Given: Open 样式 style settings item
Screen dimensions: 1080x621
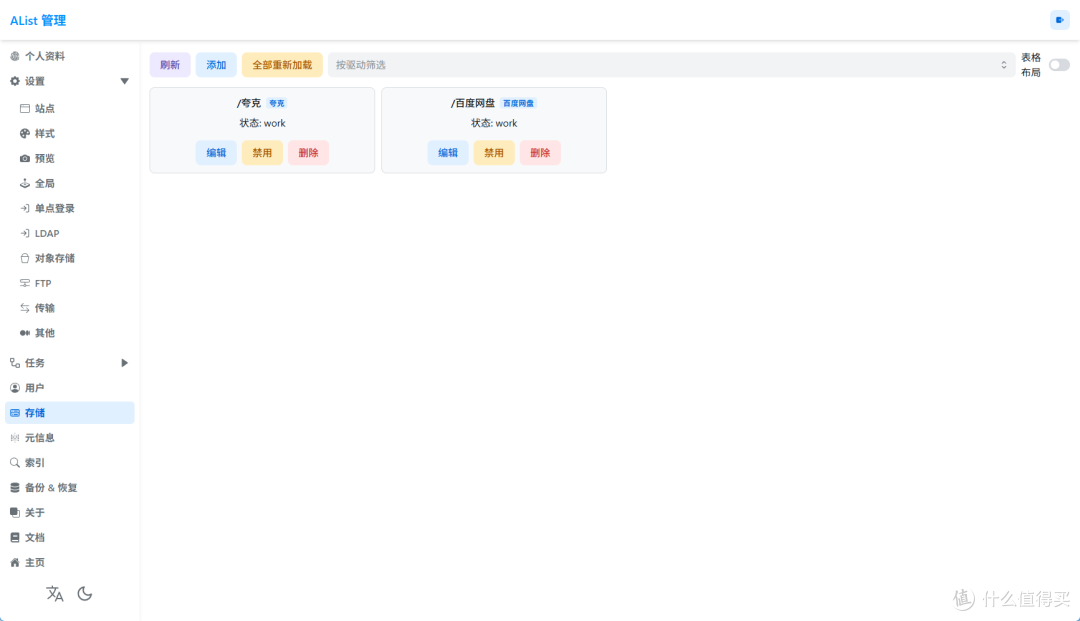Looking at the screenshot, I should pyautogui.click(x=74, y=134).
